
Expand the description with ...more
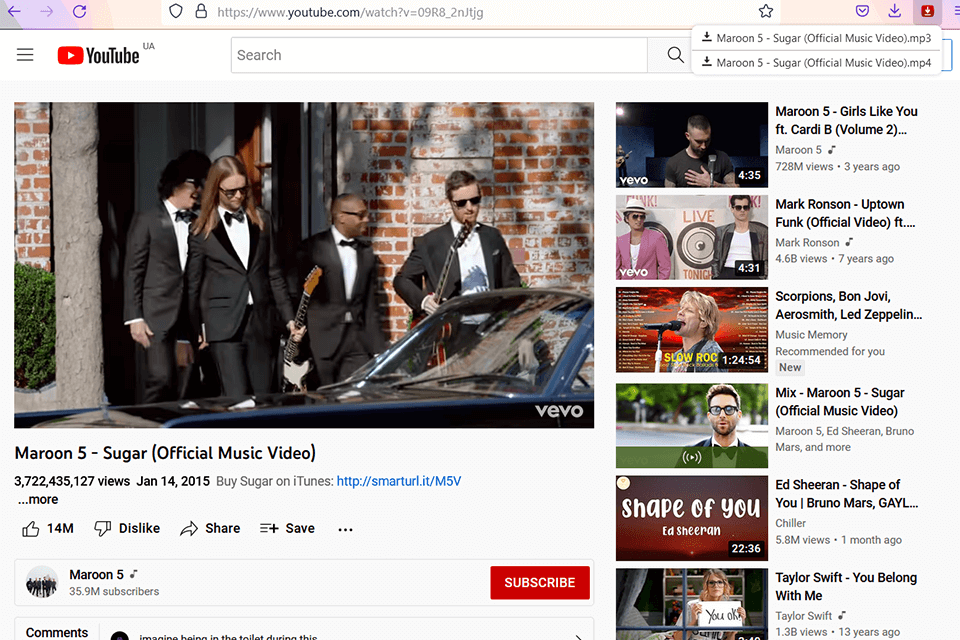coord(38,500)
